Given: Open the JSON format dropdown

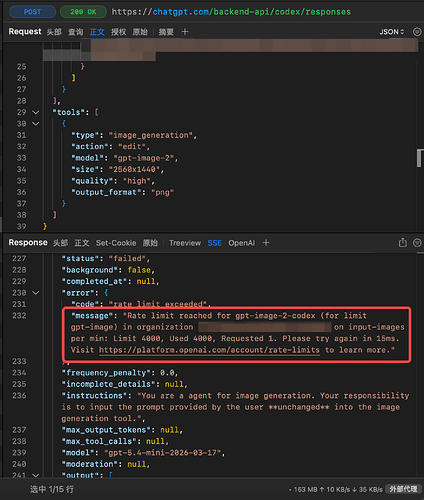Looking at the screenshot, I should [392, 32].
